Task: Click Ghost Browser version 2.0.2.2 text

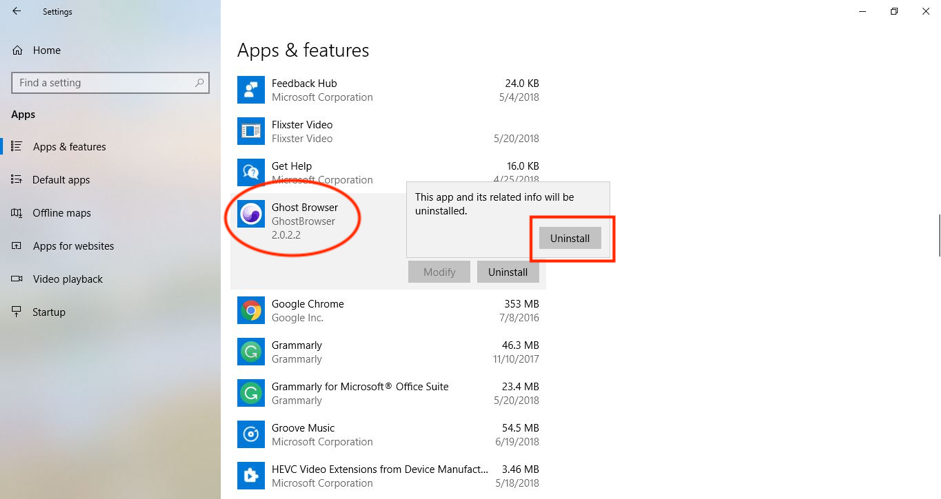Action: (x=286, y=235)
